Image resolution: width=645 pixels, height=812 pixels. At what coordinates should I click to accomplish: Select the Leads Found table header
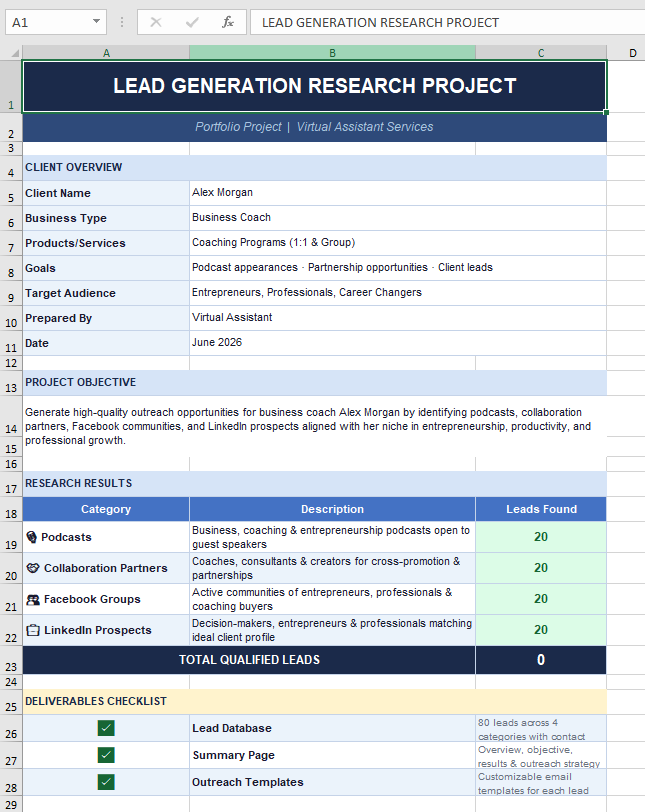pos(541,509)
